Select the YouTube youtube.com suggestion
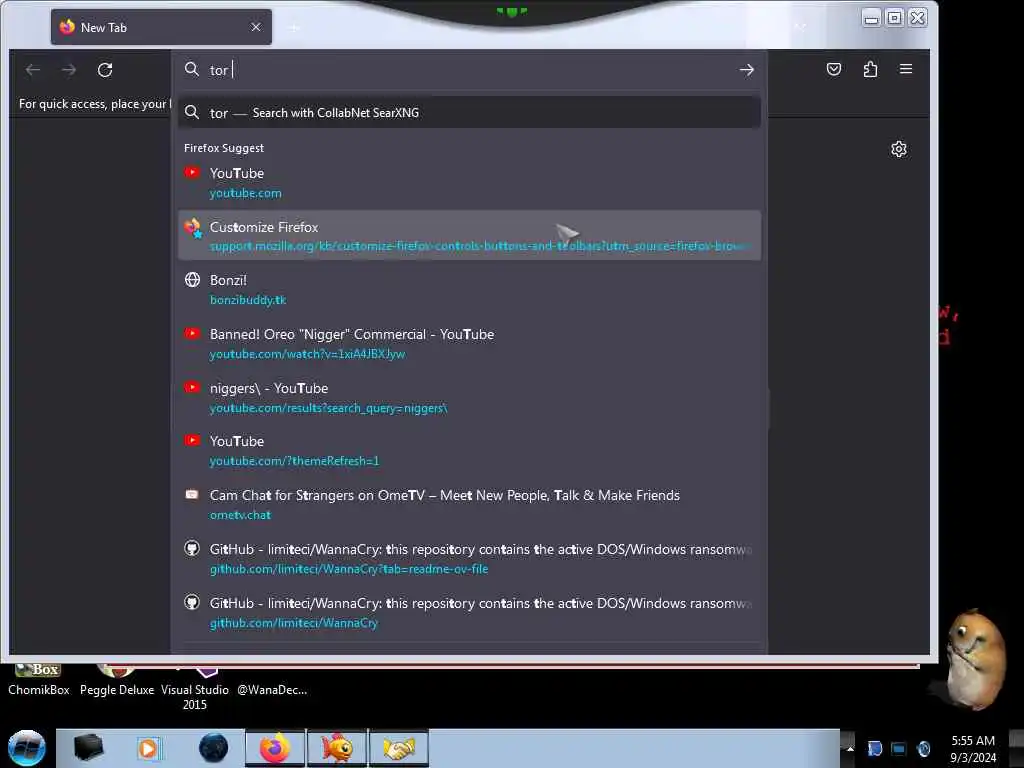This screenshot has height=768, width=1024. (469, 182)
